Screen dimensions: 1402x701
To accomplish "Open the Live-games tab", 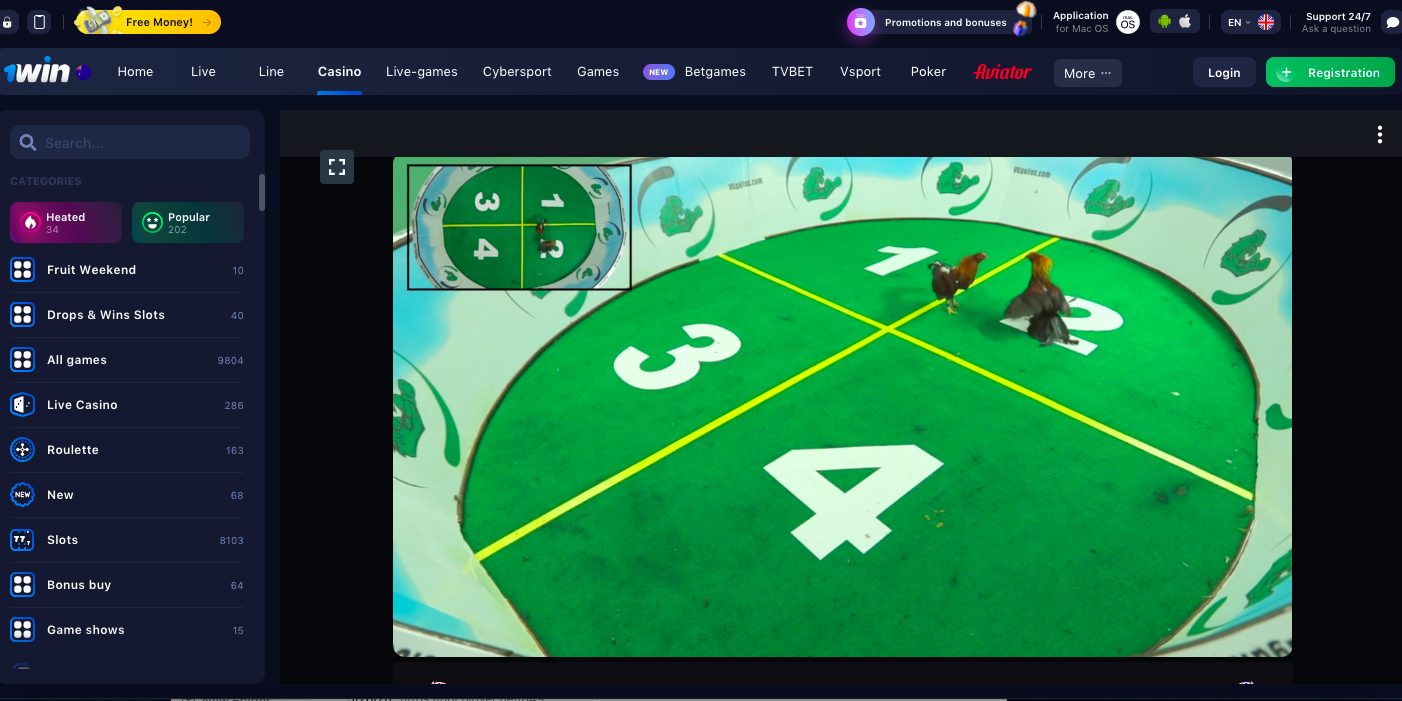I will click(422, 72).
